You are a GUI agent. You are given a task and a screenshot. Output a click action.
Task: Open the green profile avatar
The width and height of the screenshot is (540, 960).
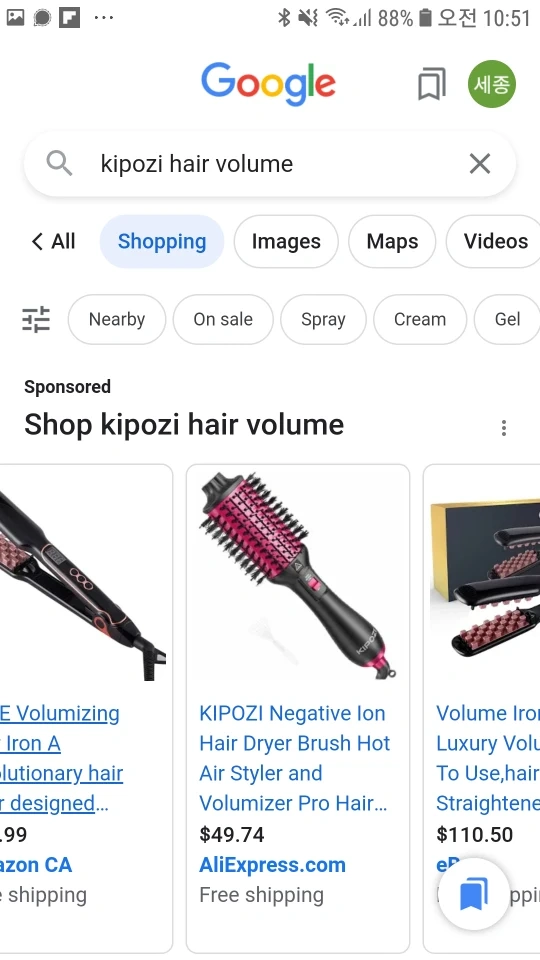tap(492, 84)
